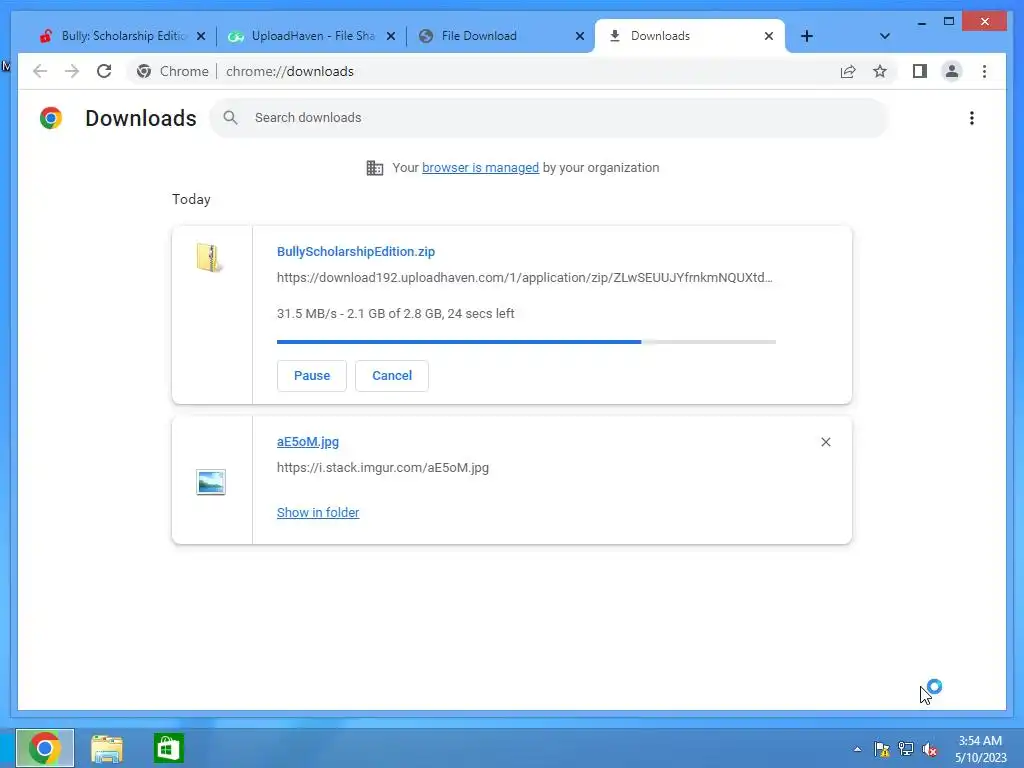Remove aE5oM.jpg from the downloads list

pos(825,442)
